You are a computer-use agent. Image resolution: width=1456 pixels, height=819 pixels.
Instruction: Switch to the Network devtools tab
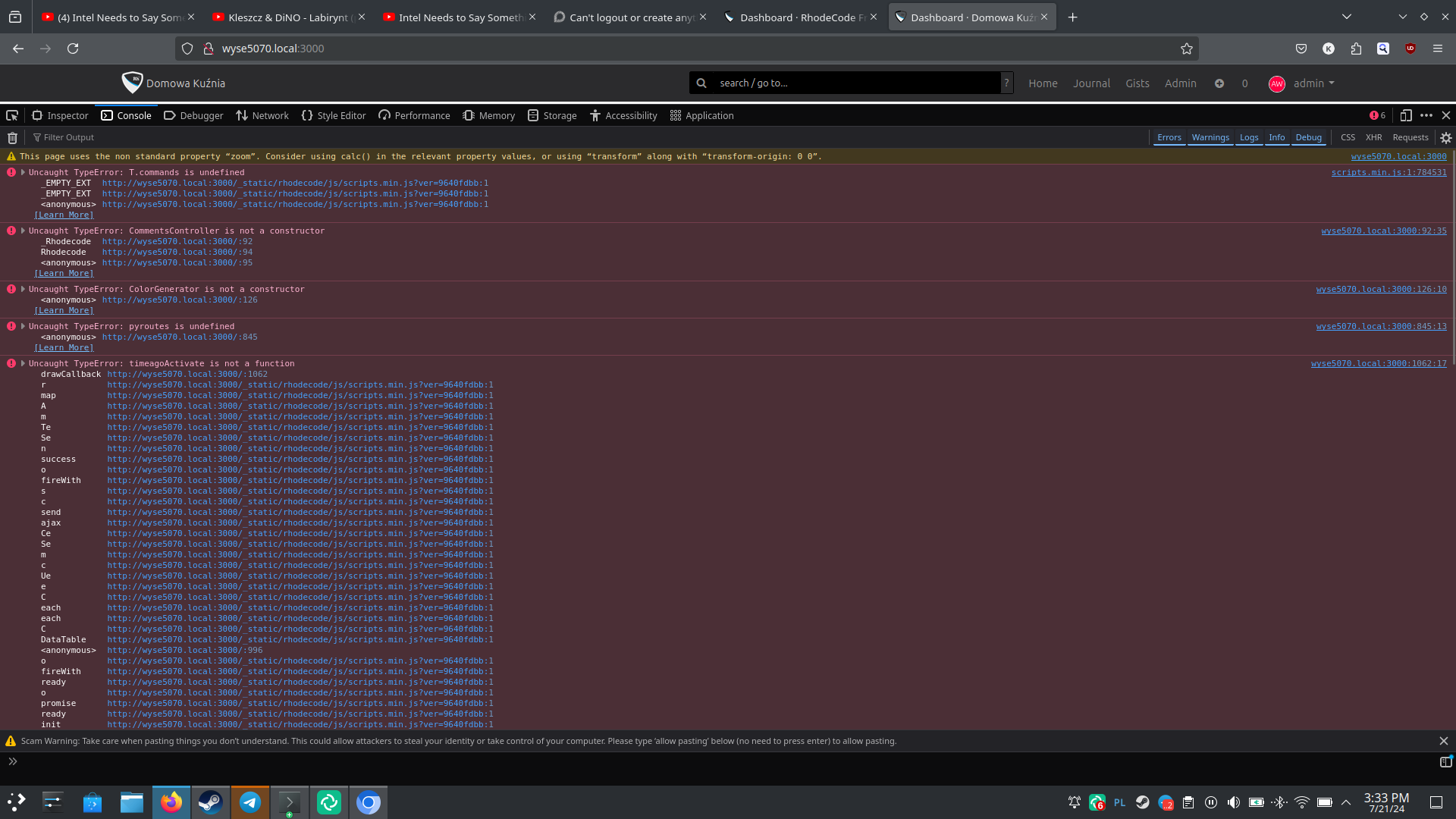262,115
